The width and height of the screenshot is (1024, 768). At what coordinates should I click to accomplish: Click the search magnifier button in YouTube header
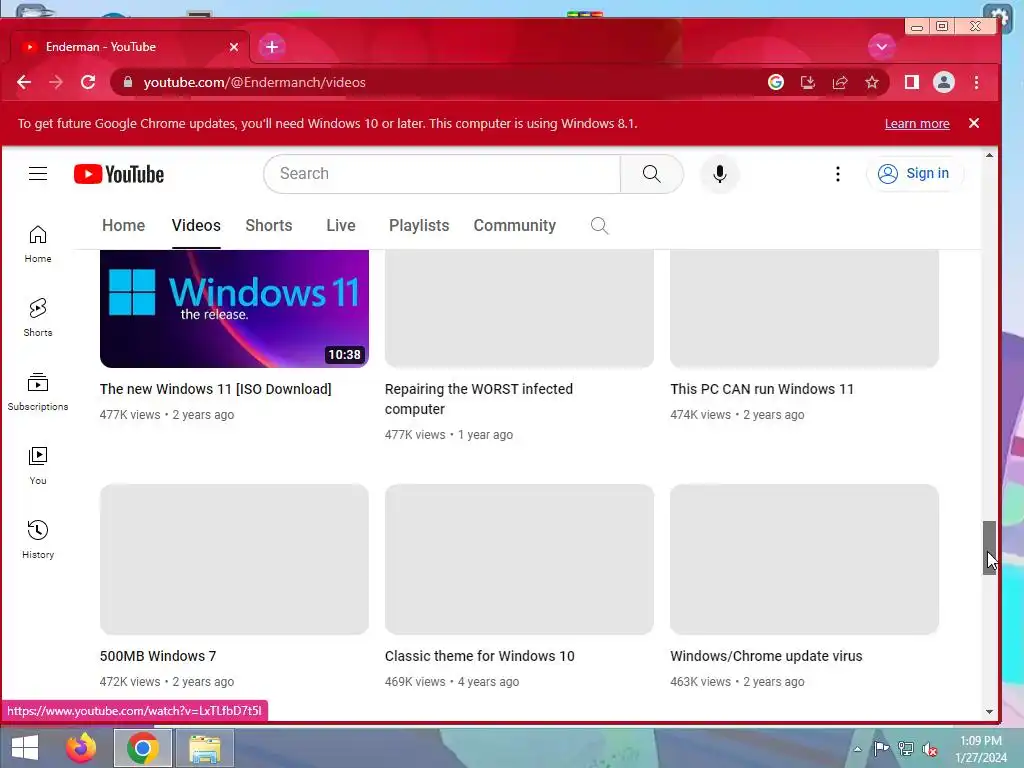pyautogui.click(x=651, y=174)
